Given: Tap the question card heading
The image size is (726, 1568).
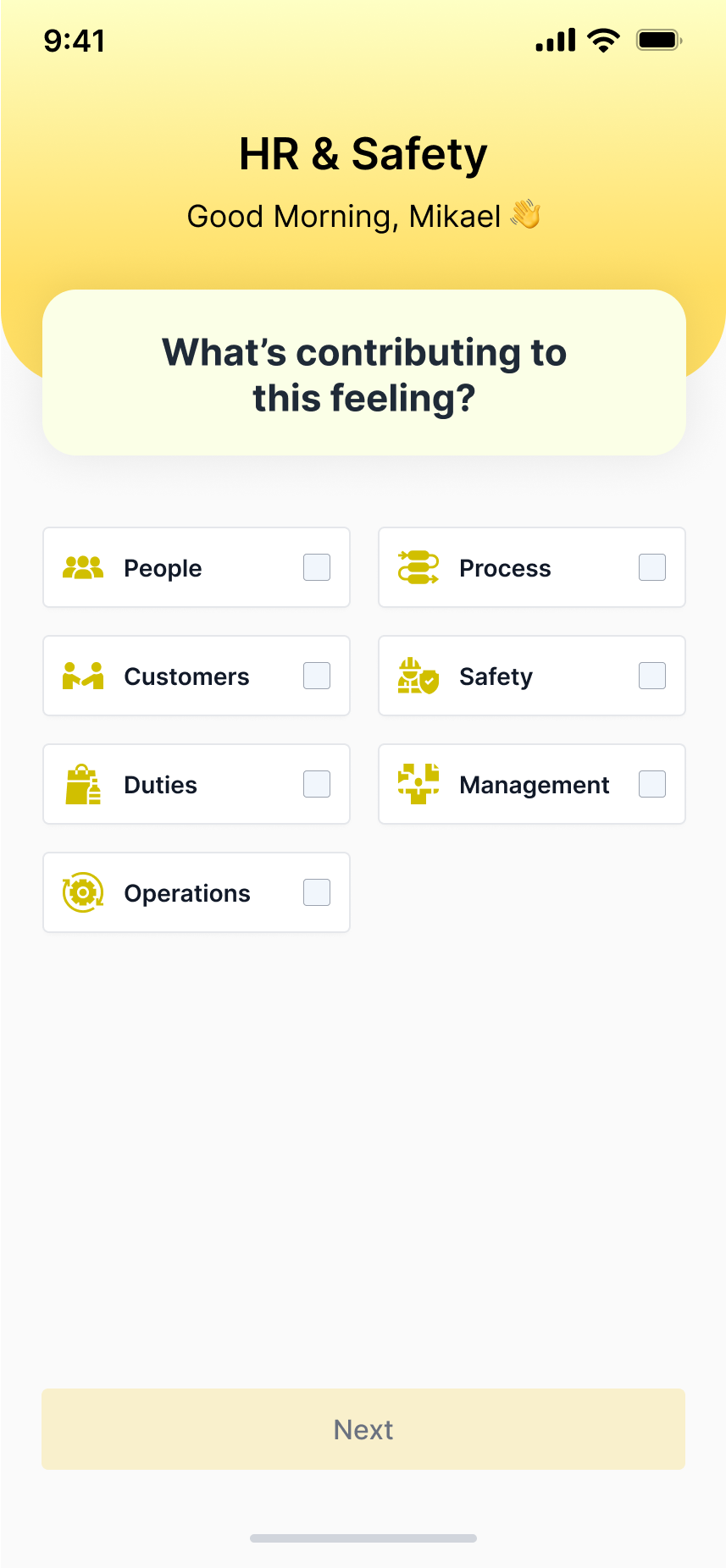Looking at the screenshot, I should pos(364,374).
